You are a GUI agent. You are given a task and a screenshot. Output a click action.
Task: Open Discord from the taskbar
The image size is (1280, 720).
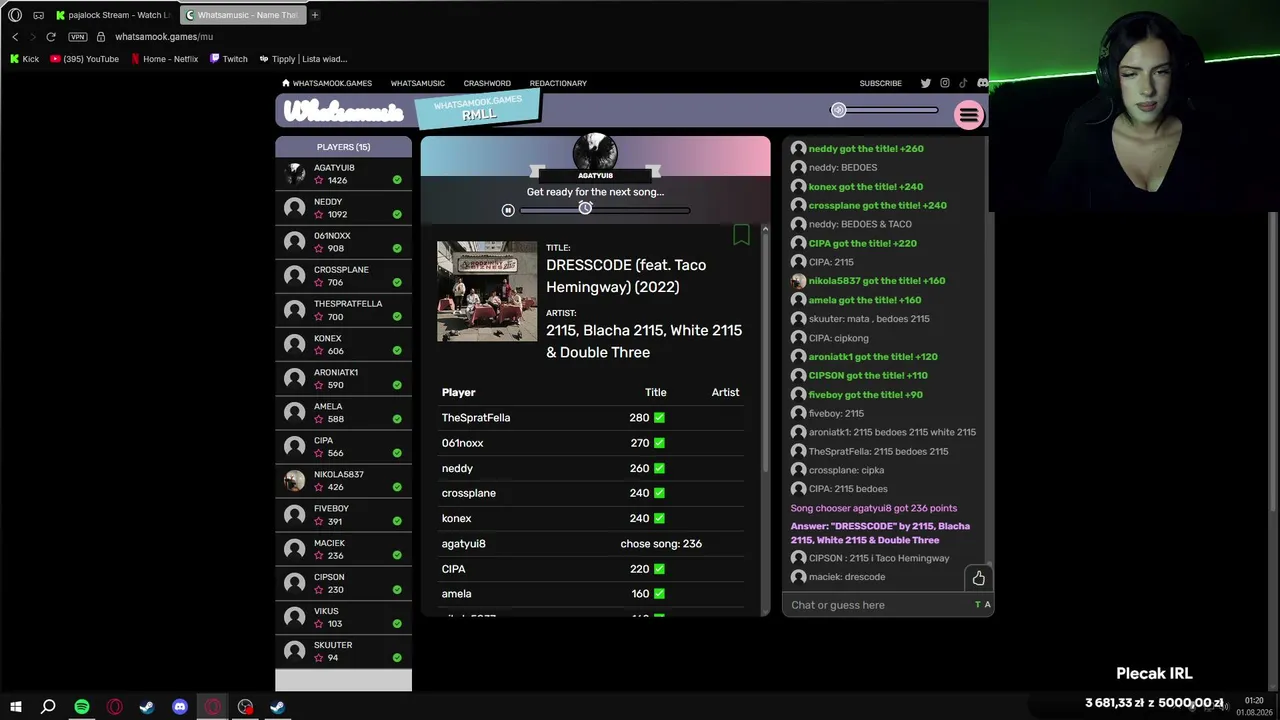pos(180,707)
